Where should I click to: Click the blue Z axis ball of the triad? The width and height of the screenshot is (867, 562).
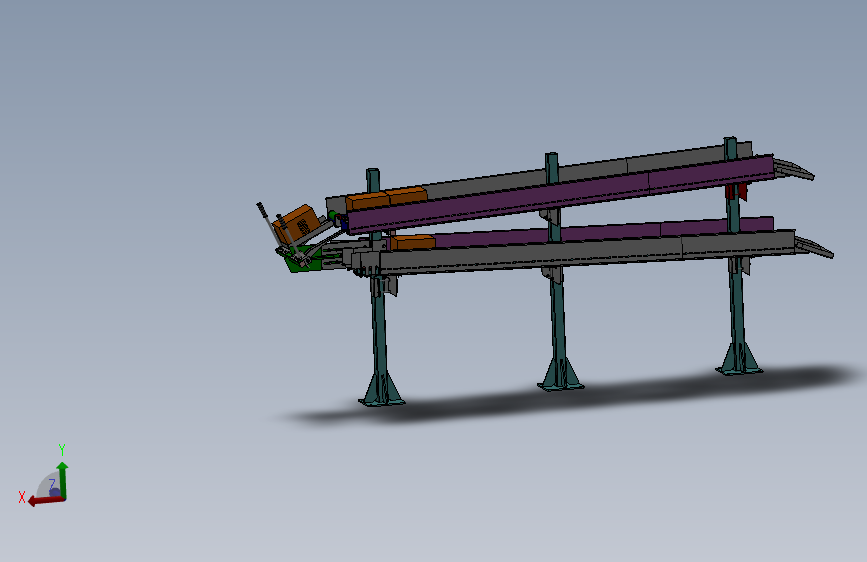(54, 492)
